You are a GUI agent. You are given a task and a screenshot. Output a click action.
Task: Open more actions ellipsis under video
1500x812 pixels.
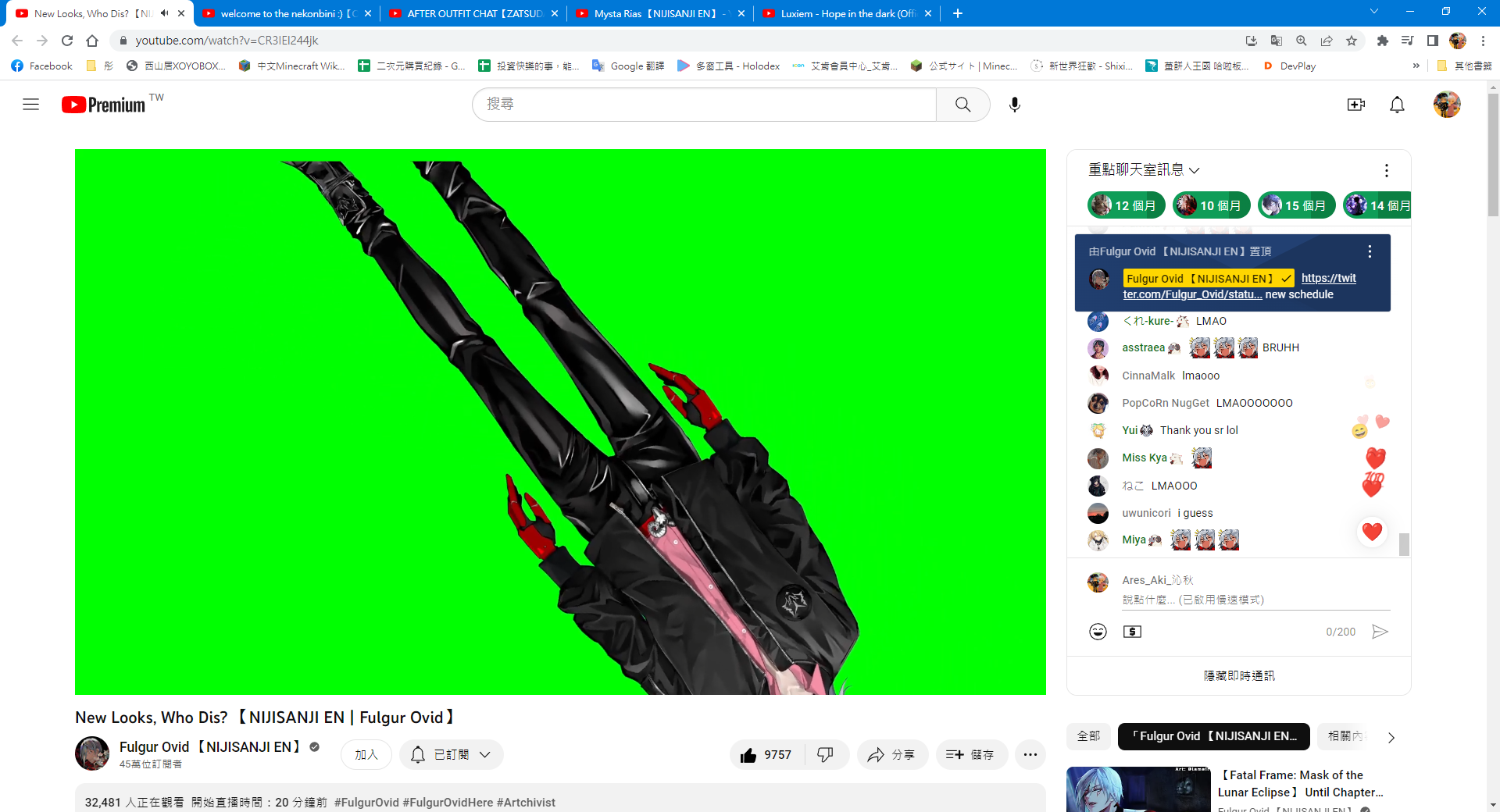click(1030, 755)
